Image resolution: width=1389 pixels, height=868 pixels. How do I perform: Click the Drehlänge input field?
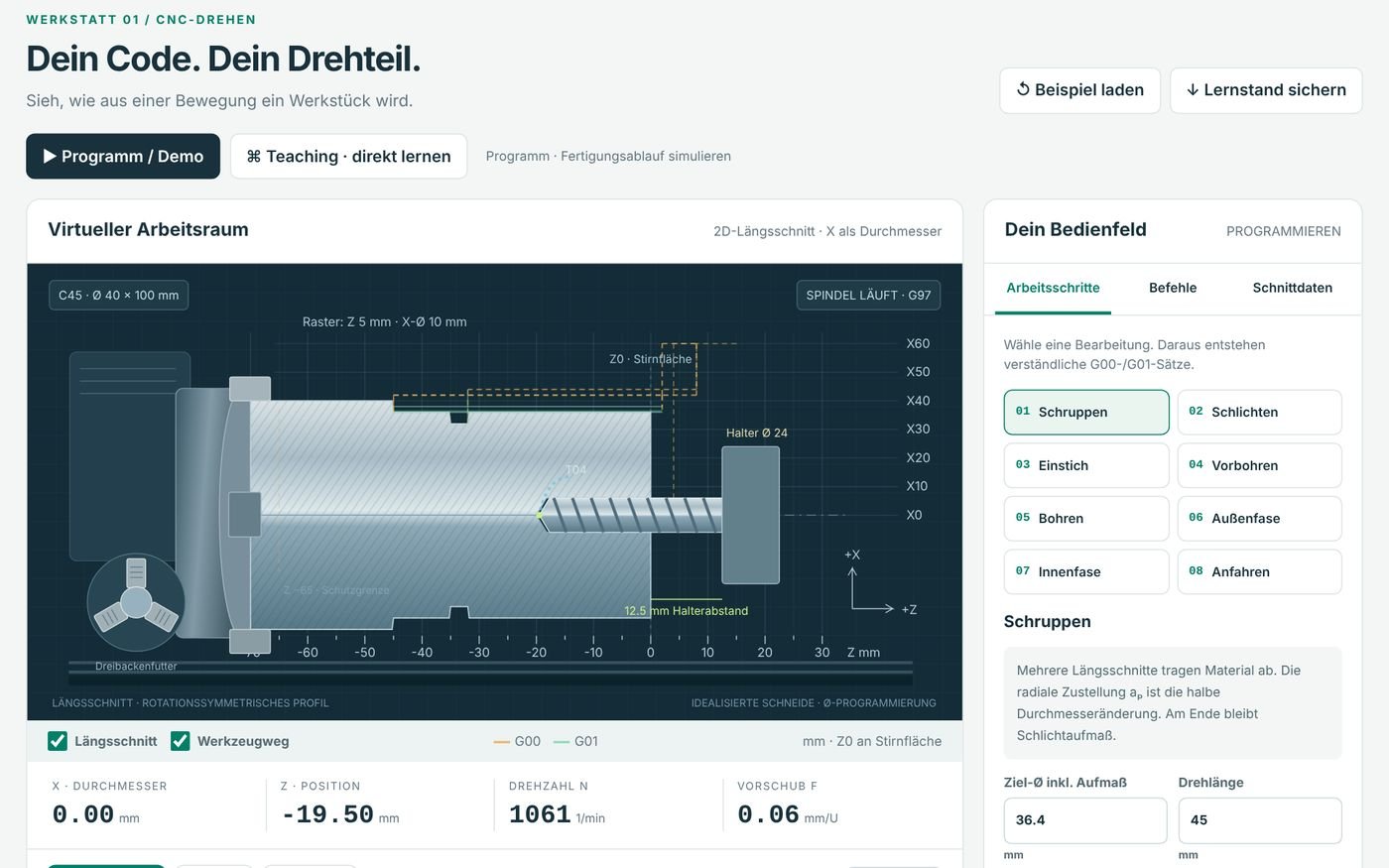tap(1260, 820)
